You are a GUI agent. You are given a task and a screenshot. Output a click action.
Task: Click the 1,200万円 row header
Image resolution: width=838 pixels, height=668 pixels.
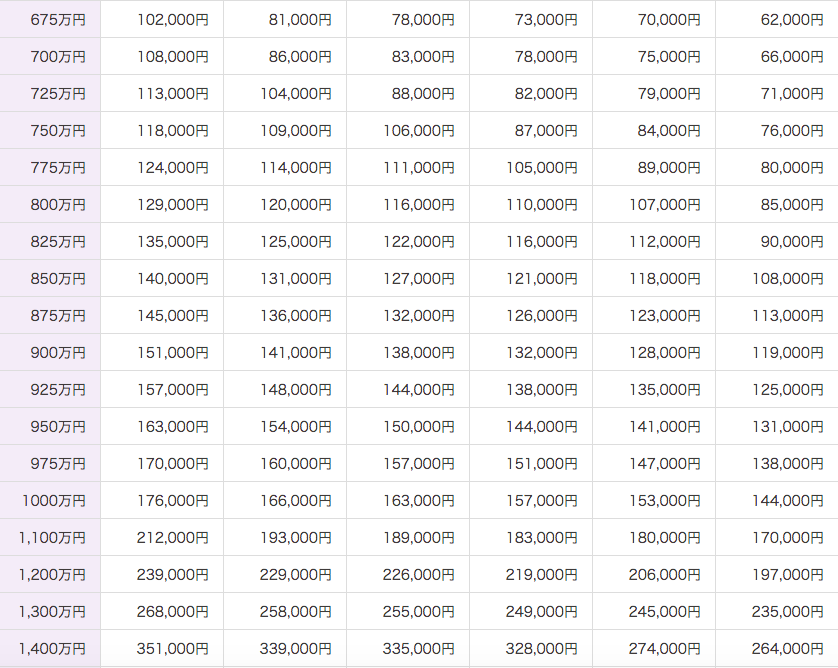[50, 574]
